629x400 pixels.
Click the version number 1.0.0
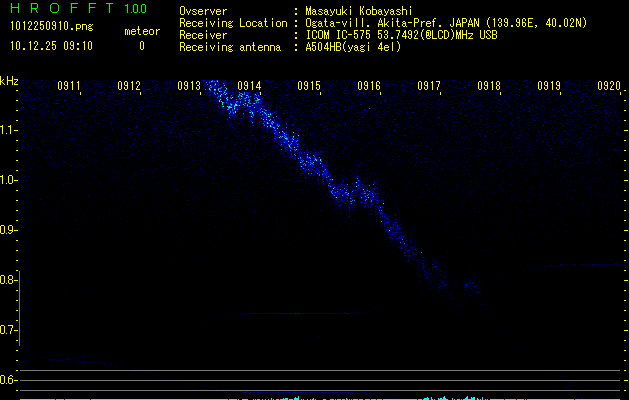136,8
